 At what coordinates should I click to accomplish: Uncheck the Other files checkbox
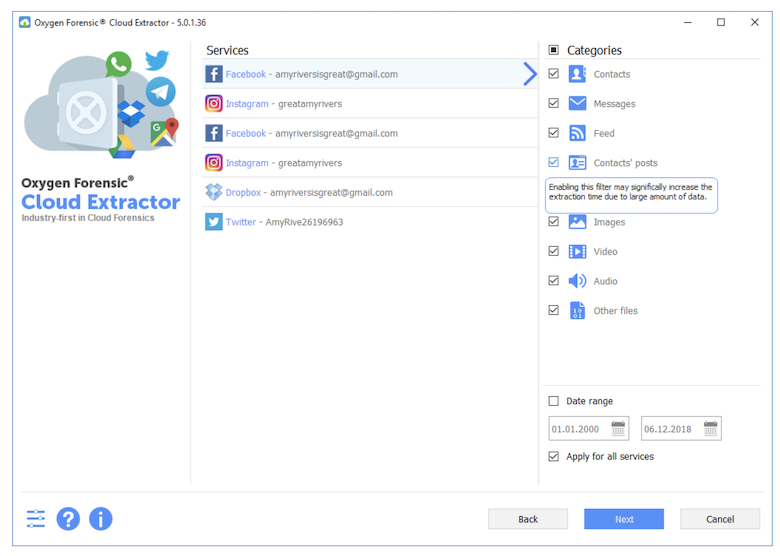pos(553,310)
